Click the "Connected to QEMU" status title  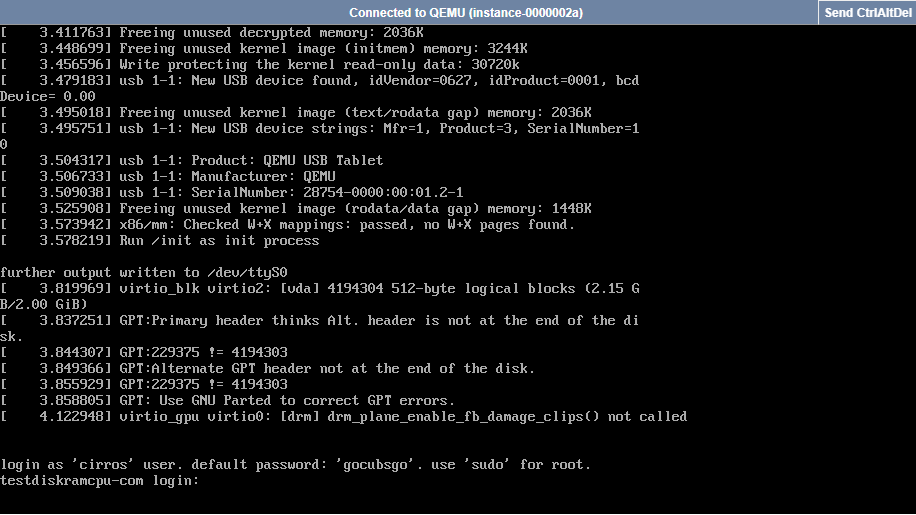coord(466,12)
